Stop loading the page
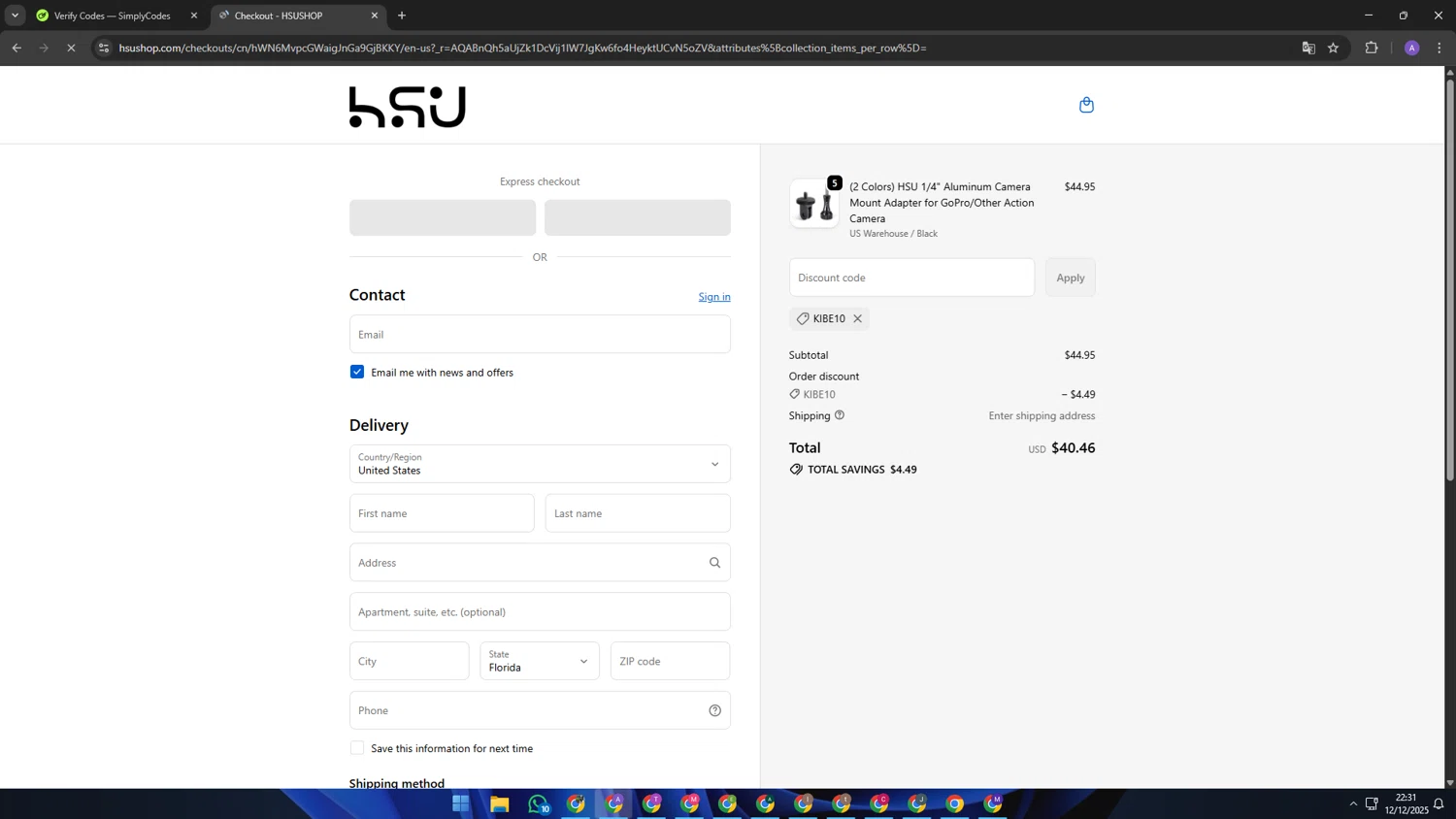Screen dimensions: 1456x819 (x=71, y=48)
